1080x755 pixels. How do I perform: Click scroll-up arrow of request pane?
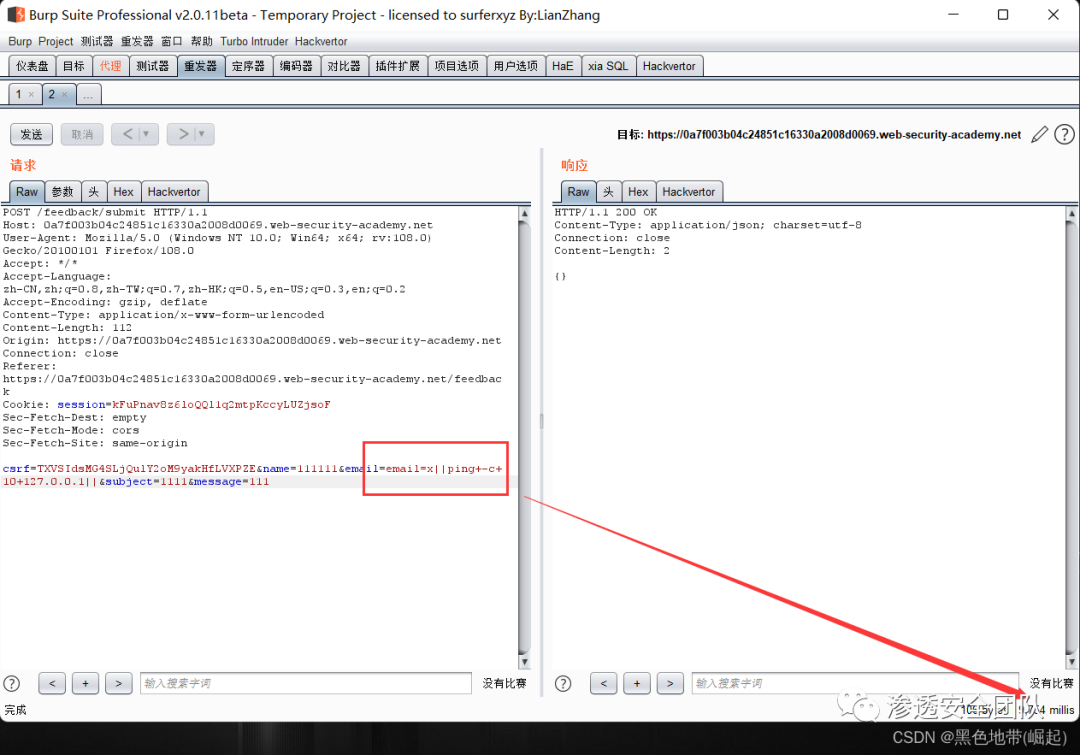[x=524, y=214]
